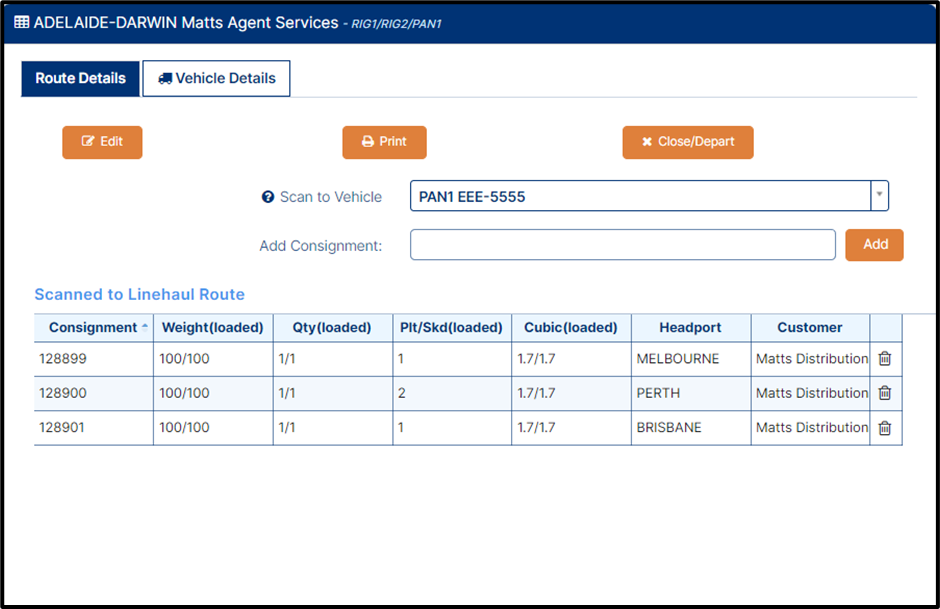The image size is (940, 609).
Task: Click the Customer column header
Action: [x=809, y=327]
